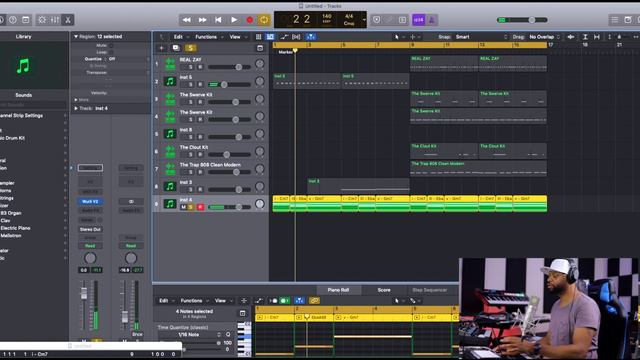The width and height of the screenshot is (640, 360).
Task: Click the Rewind transport button
Action: [187, 20]
